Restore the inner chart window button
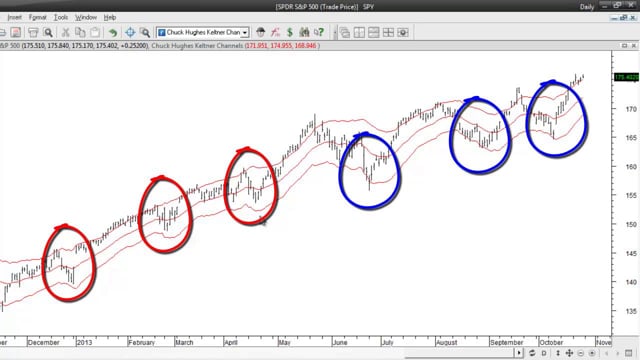 [624, 18]
